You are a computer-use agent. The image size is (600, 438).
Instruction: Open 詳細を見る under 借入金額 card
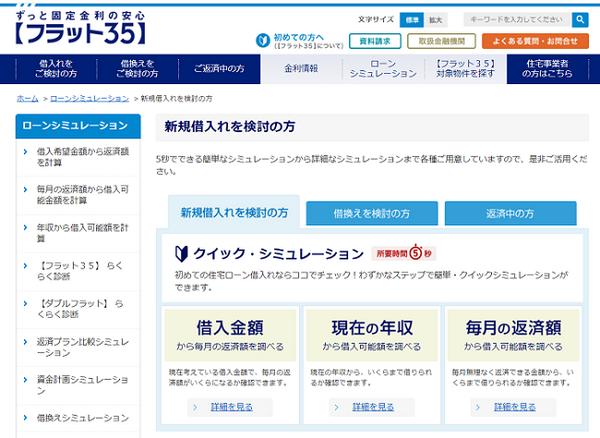tap(230, 407)
